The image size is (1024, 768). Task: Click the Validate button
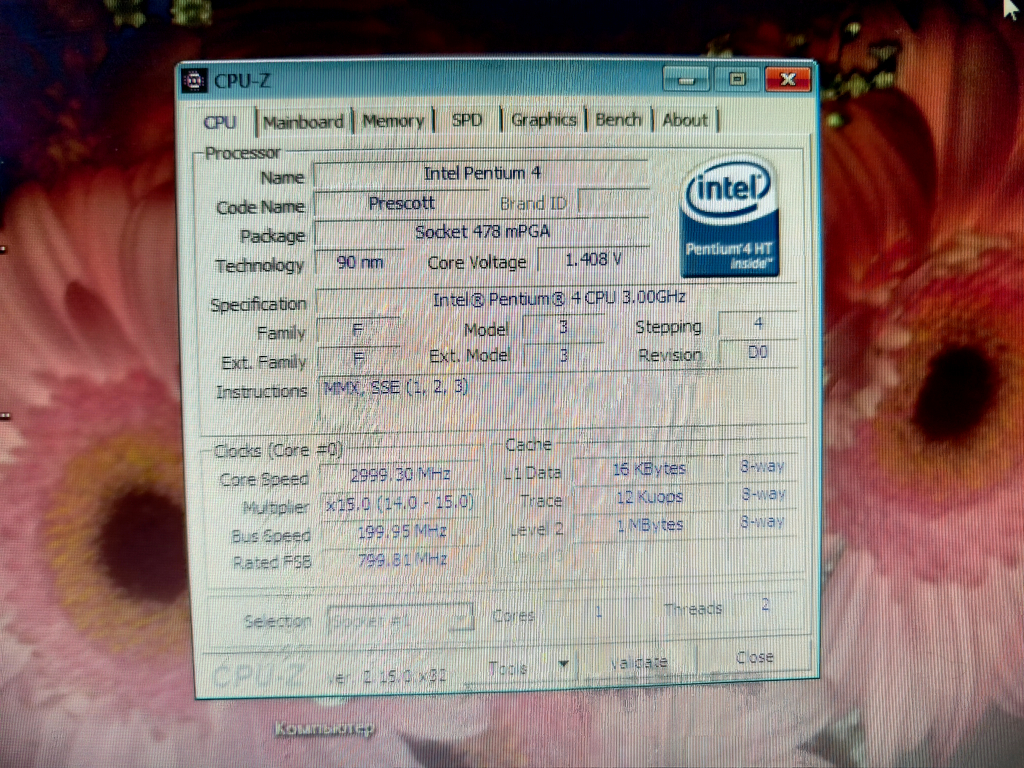pyautogui.click(x=639, y=662)
